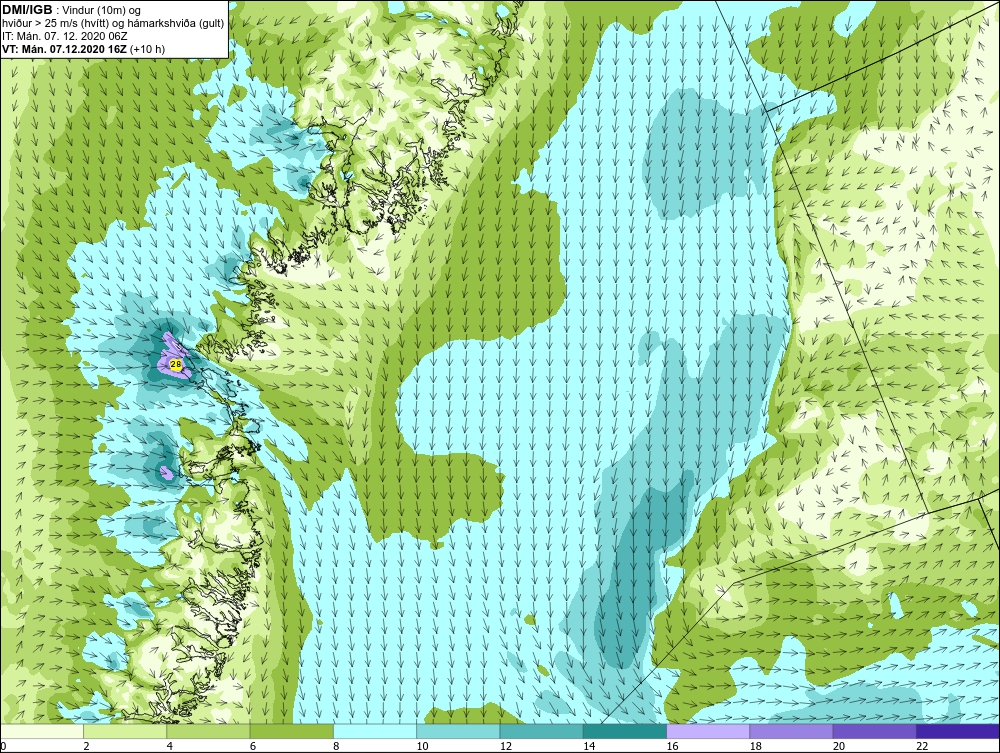Select the above 22 m/s dark indigo swatch
The width and height of the screenshot is (1000, 753).
pyautogui.click(x=958, y=731)
